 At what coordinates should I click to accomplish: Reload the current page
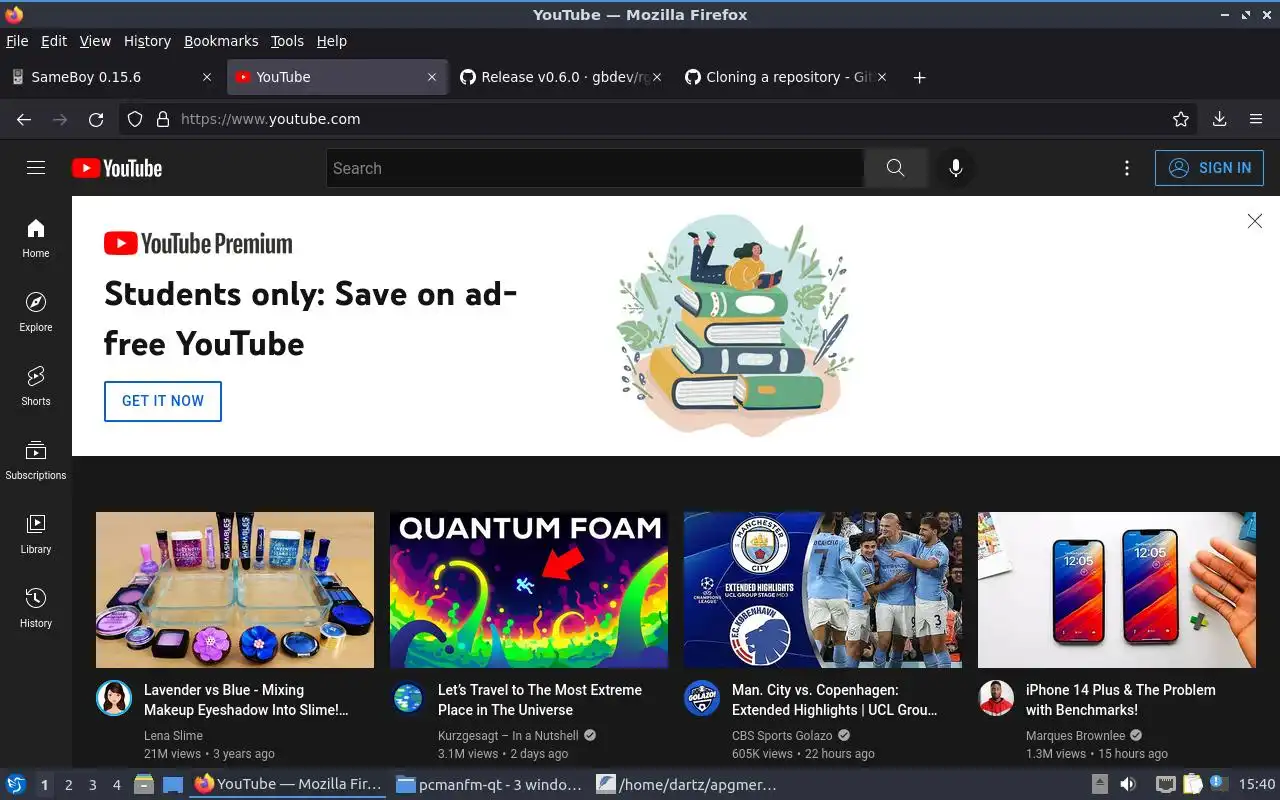(x=96, y=119)
